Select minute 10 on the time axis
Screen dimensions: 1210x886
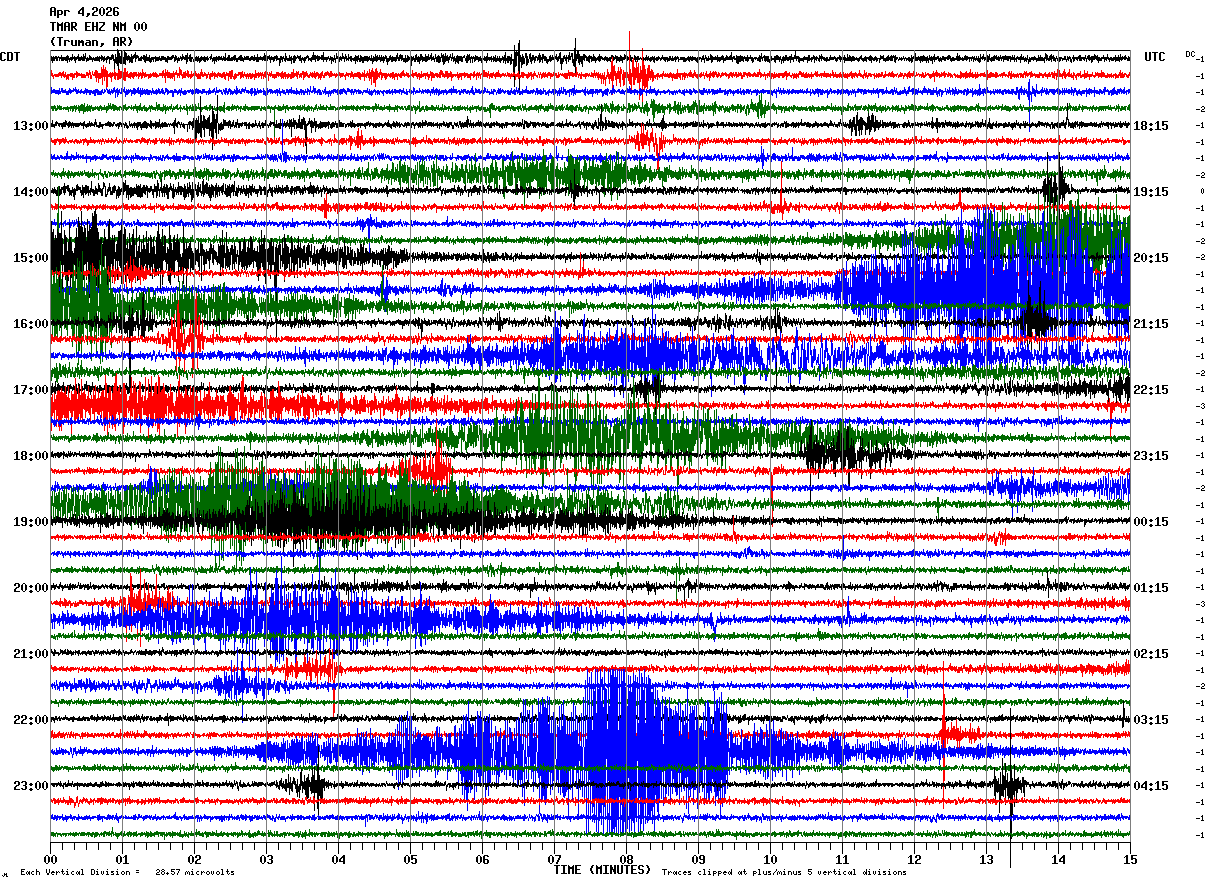pyautogui.click(x=770, y=859)
